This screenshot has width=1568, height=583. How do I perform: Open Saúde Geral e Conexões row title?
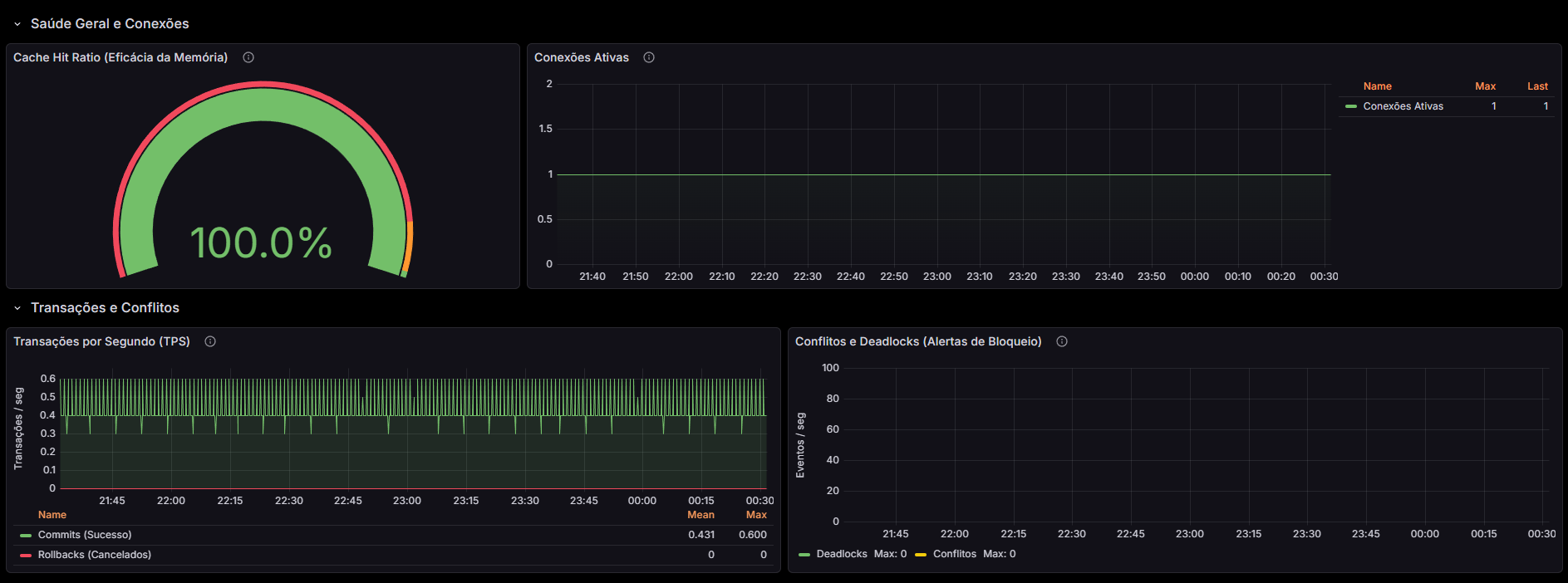[110, 24]
